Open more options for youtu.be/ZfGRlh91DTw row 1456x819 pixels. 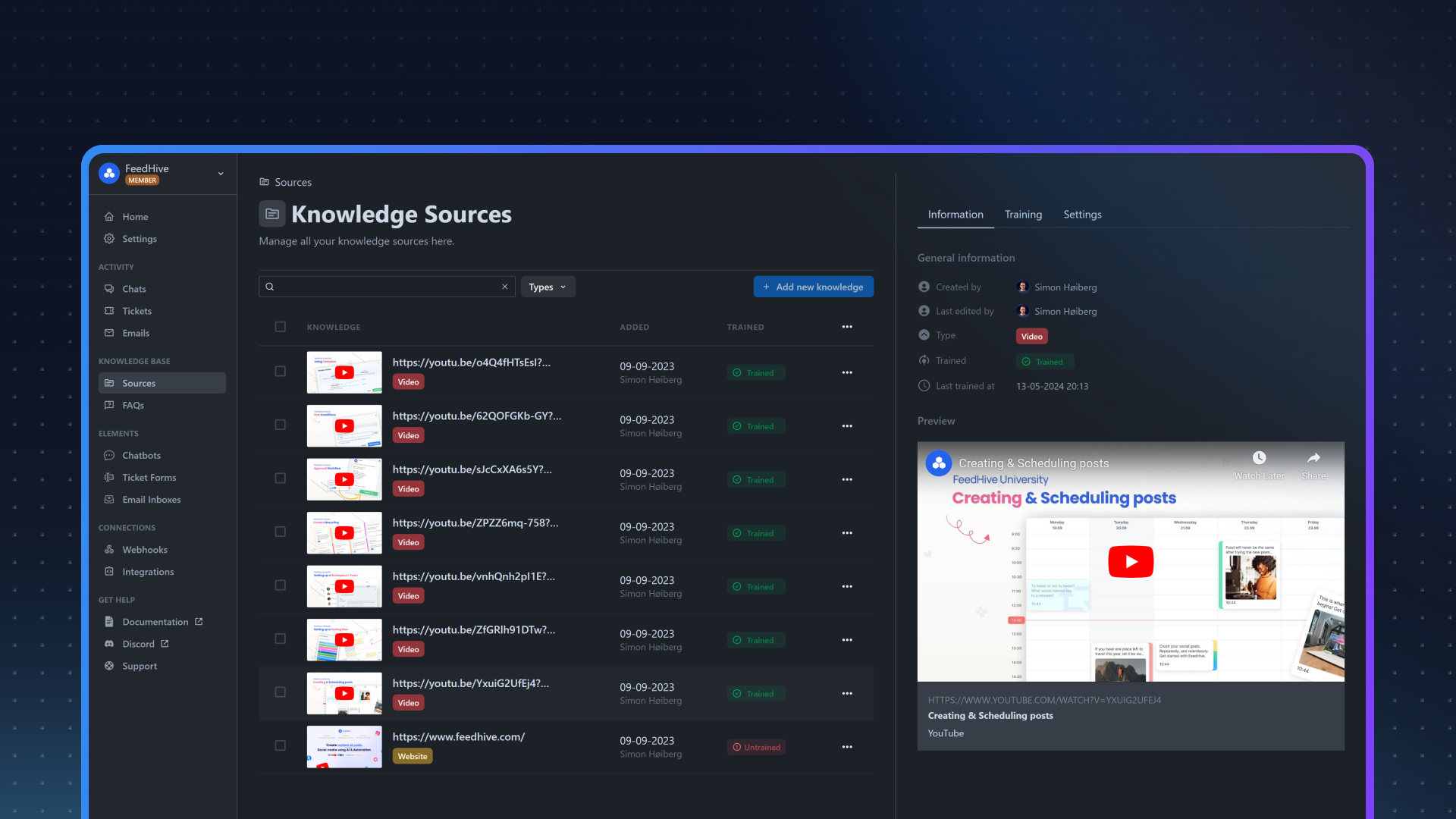847,640
